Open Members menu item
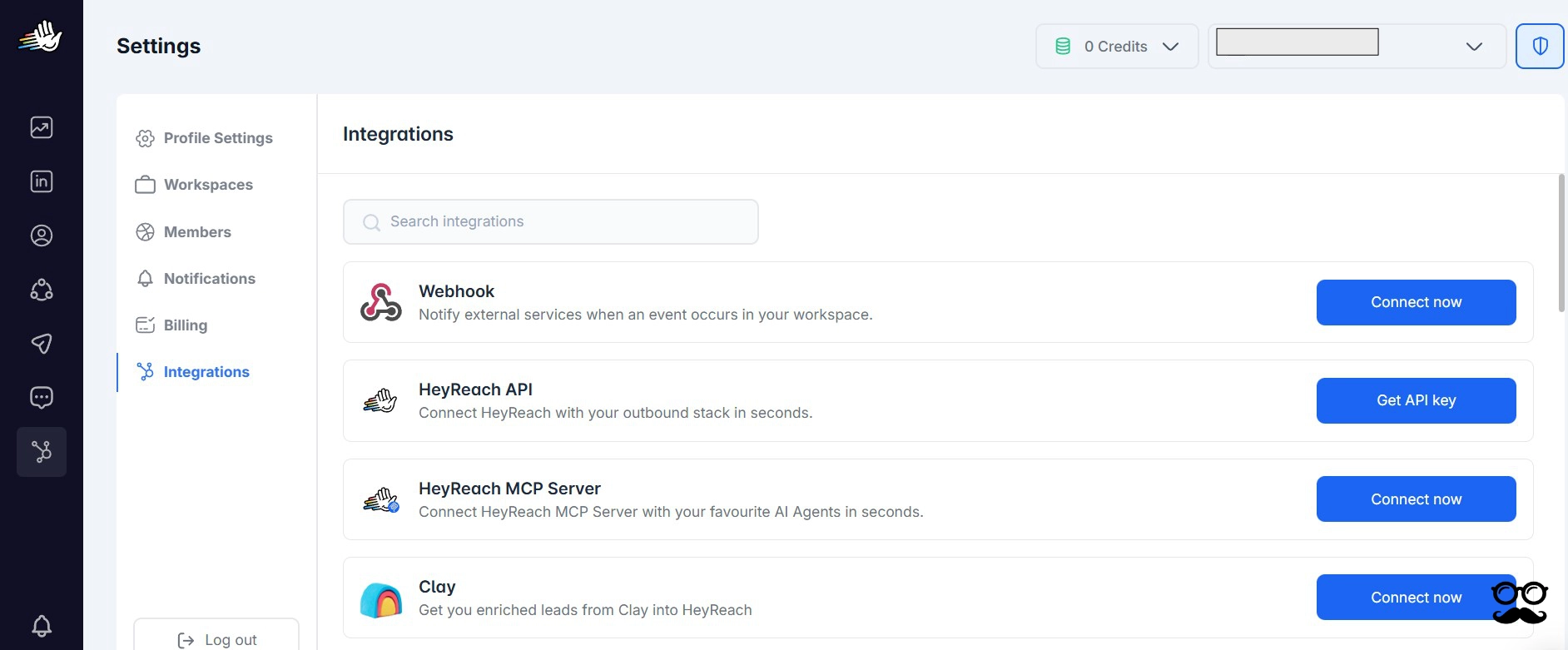Screen dimensions: 1568x650 pyautogui.click(x=183, y=232)
